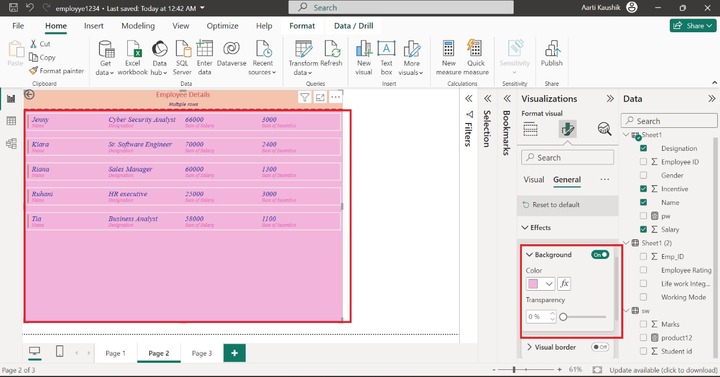Viewport: 720px width, 377px height.
Task: Click the Save icon in title bar
Action: pos(13,7)
